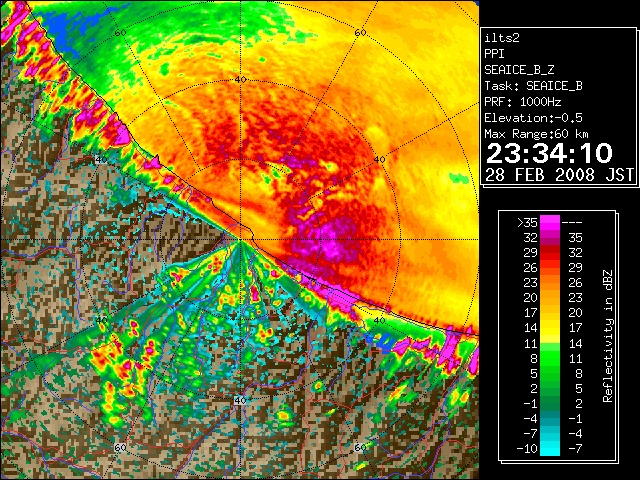Select the 'PPI' scan type text
The image size is (640, 480).
(494, 54)
